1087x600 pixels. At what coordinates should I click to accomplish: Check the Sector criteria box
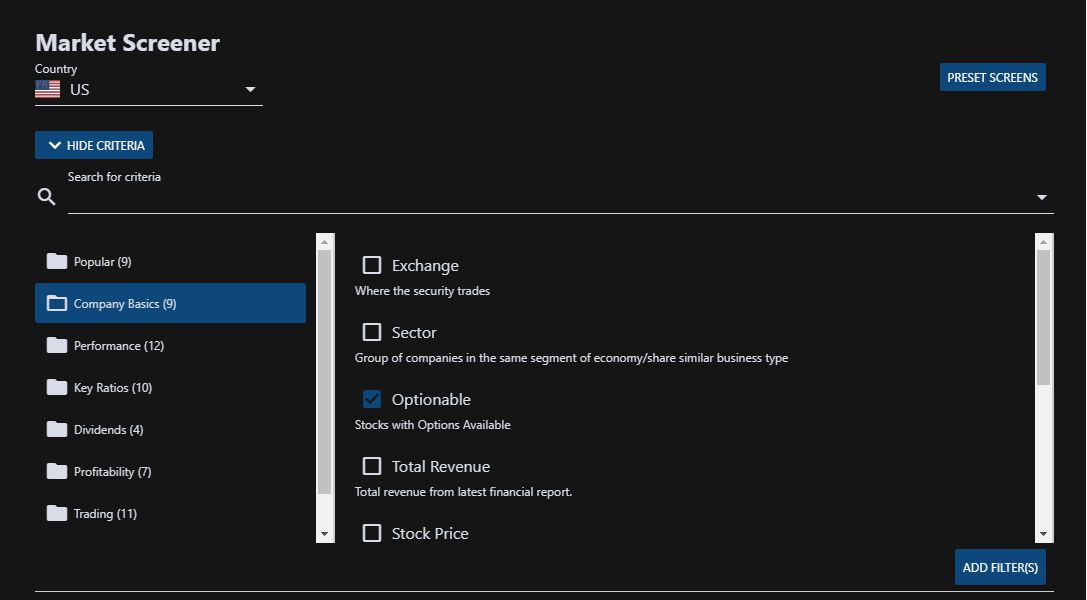coord(372,333)
